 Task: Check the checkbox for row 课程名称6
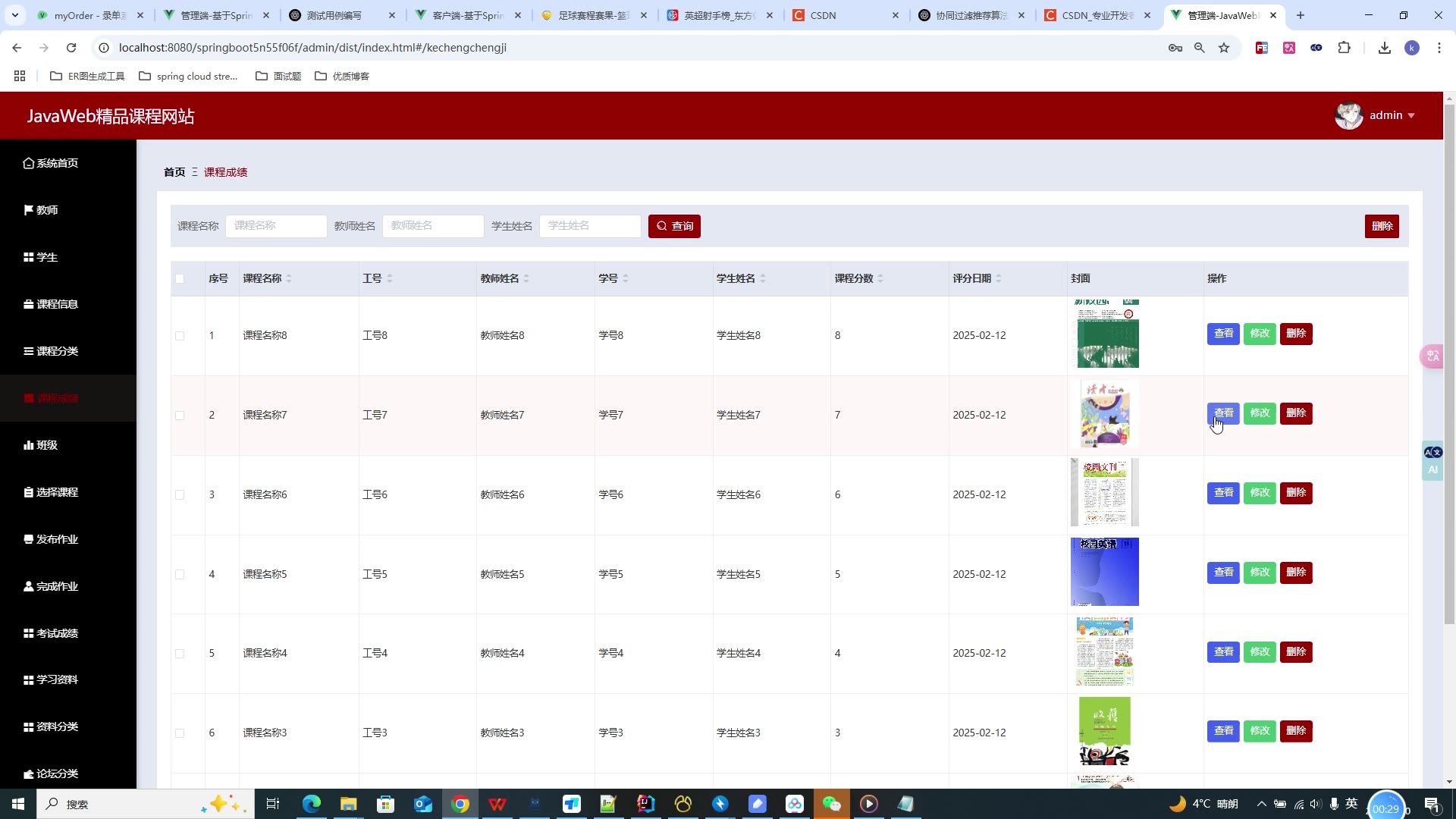180,494
